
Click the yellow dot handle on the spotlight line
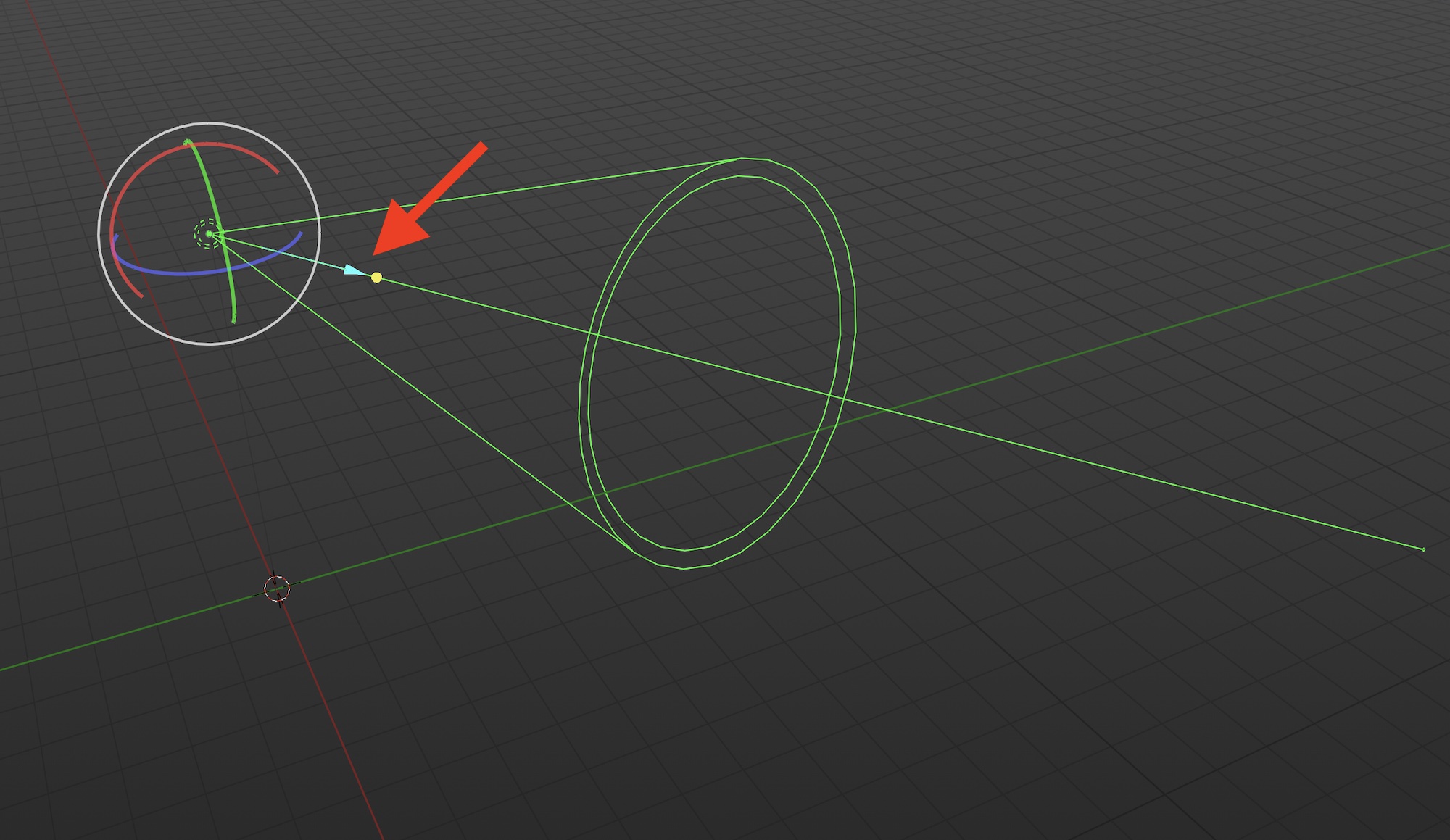click(376, 278)
